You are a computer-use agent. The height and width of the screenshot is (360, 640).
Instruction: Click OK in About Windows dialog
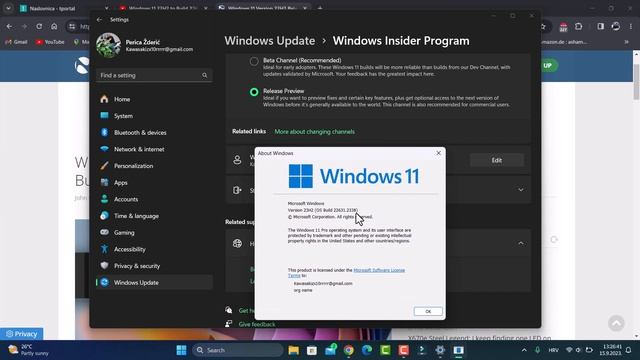428,311
